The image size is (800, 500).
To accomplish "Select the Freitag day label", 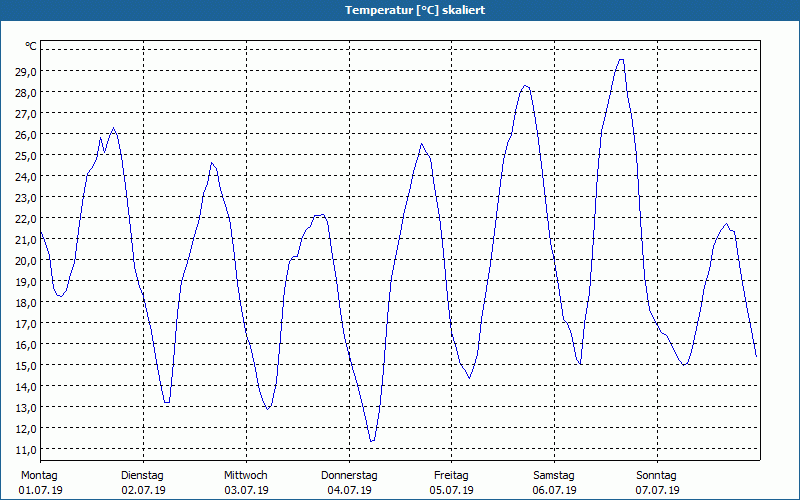I will click(x=451, y=475).
